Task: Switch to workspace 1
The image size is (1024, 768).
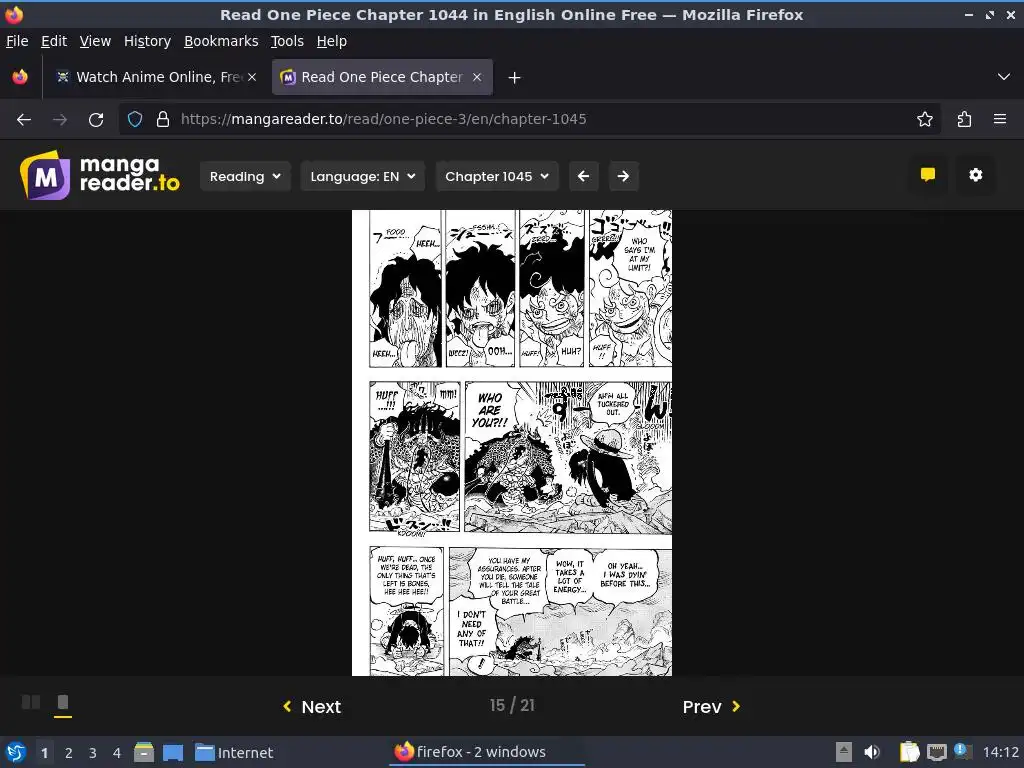Action: coord(44,753)
